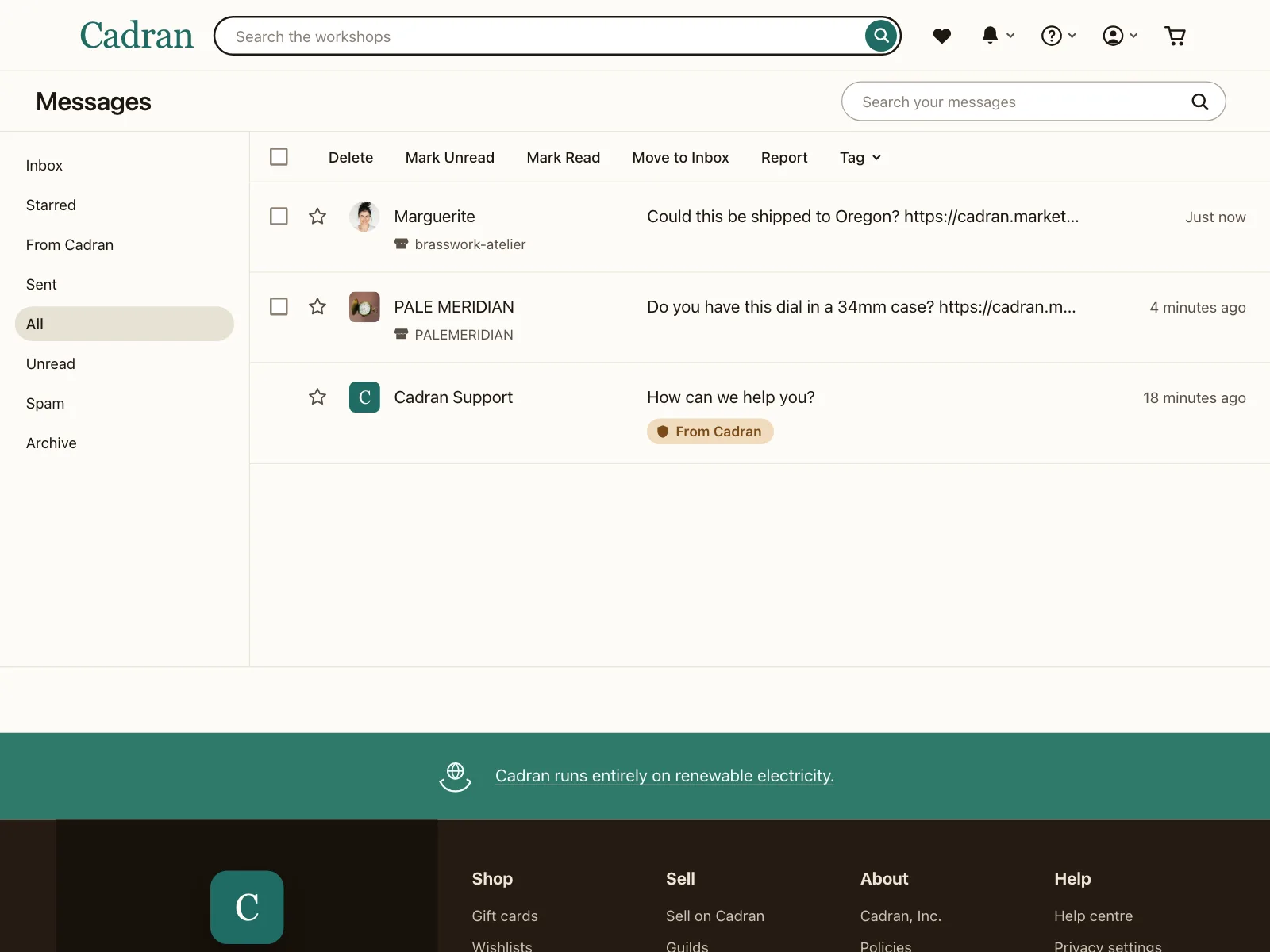Click the 'From Cadran' tag badge

[x=710, y=432]
